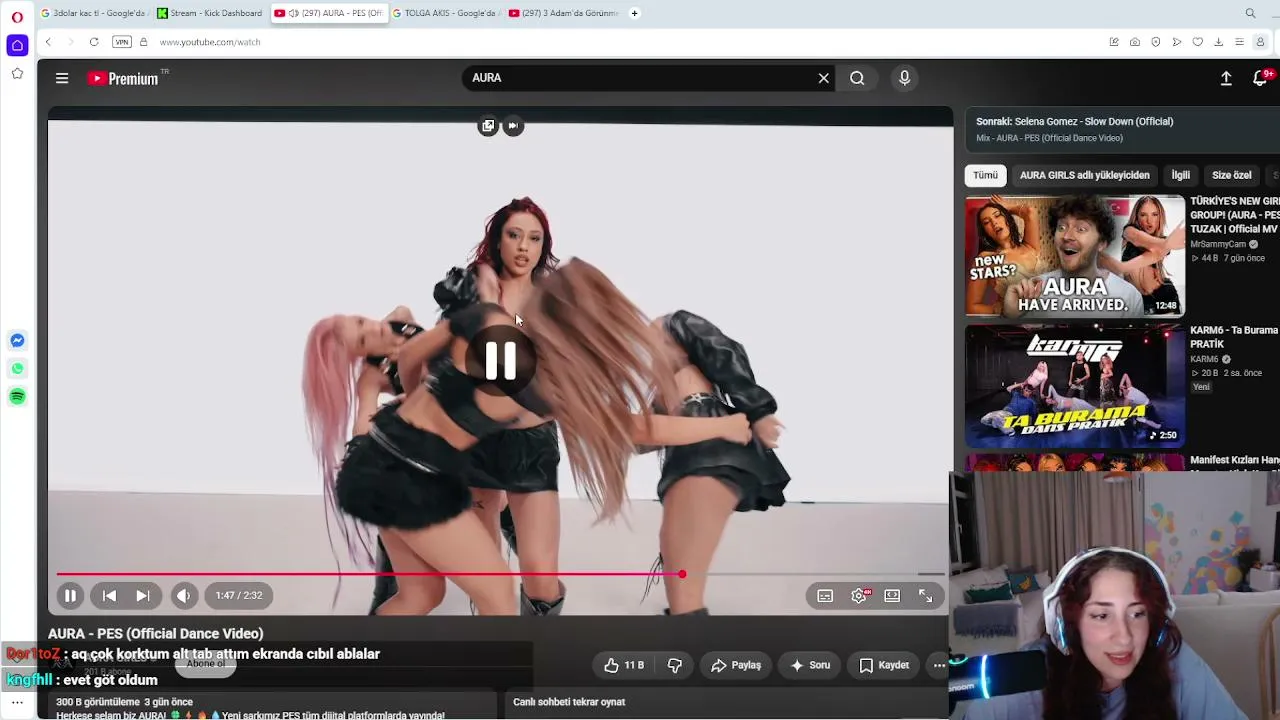Open Opera downloads icon
The height and width of the screenshot is (720, 1280).
point(1219,42)
